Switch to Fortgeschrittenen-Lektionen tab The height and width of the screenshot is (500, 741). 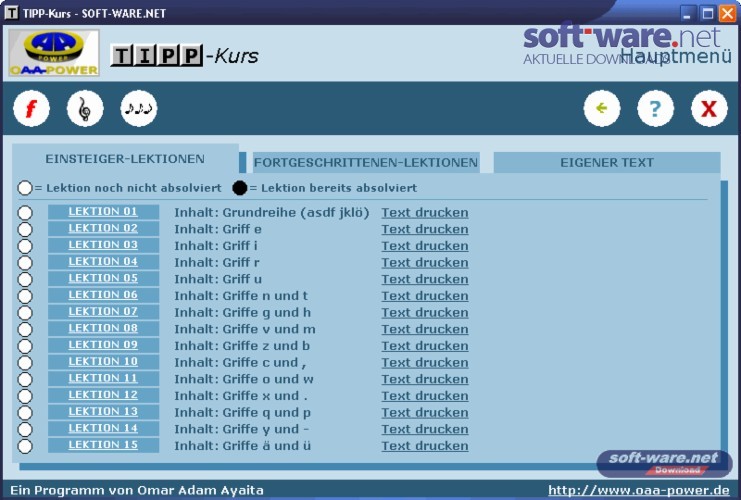(366, 163)
